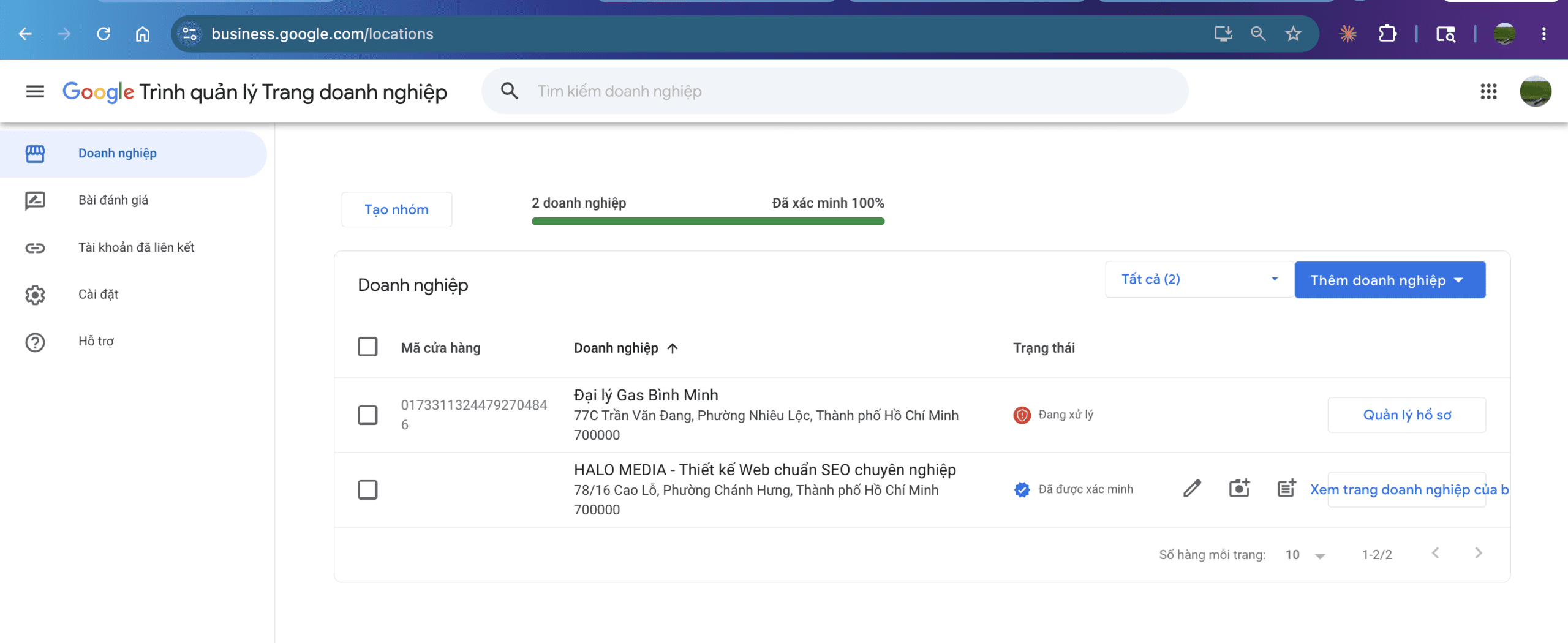Create a post for HALO MEDIA
The image size is (1568, 643).
pos(1286,489)
